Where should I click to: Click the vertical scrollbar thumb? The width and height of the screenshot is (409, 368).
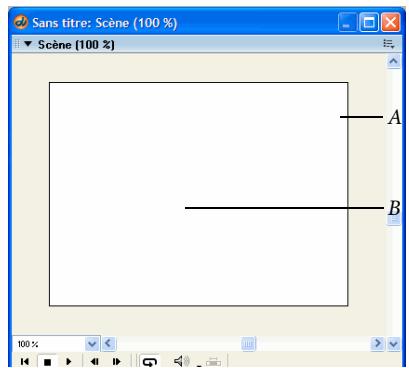click(394, 220)
